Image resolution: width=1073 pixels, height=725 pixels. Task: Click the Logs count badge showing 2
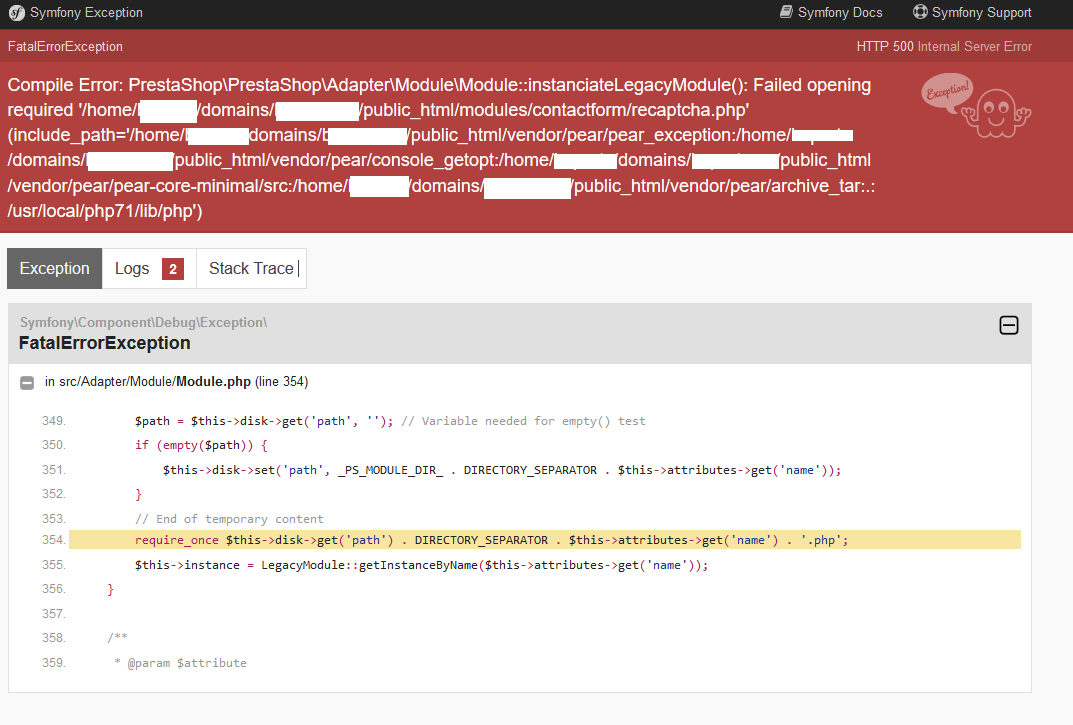point(173,269)
